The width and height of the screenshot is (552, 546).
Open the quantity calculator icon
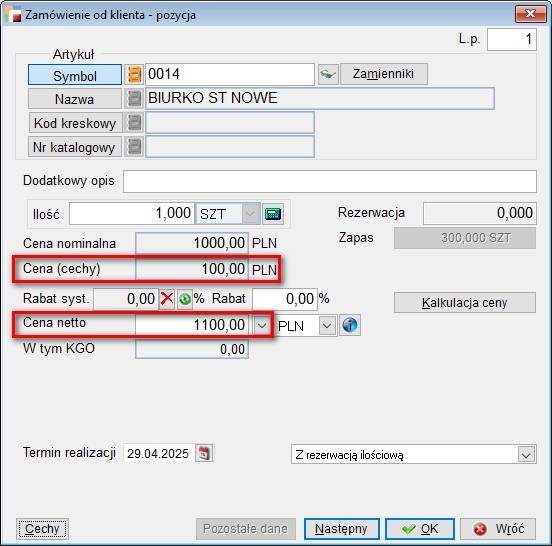point(273,214)
